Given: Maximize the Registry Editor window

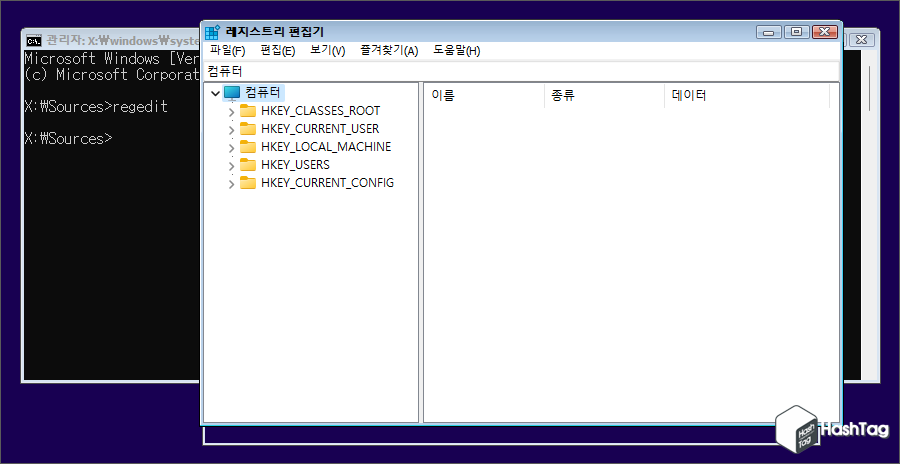Looking at the screenshot, I should point(796,32).
